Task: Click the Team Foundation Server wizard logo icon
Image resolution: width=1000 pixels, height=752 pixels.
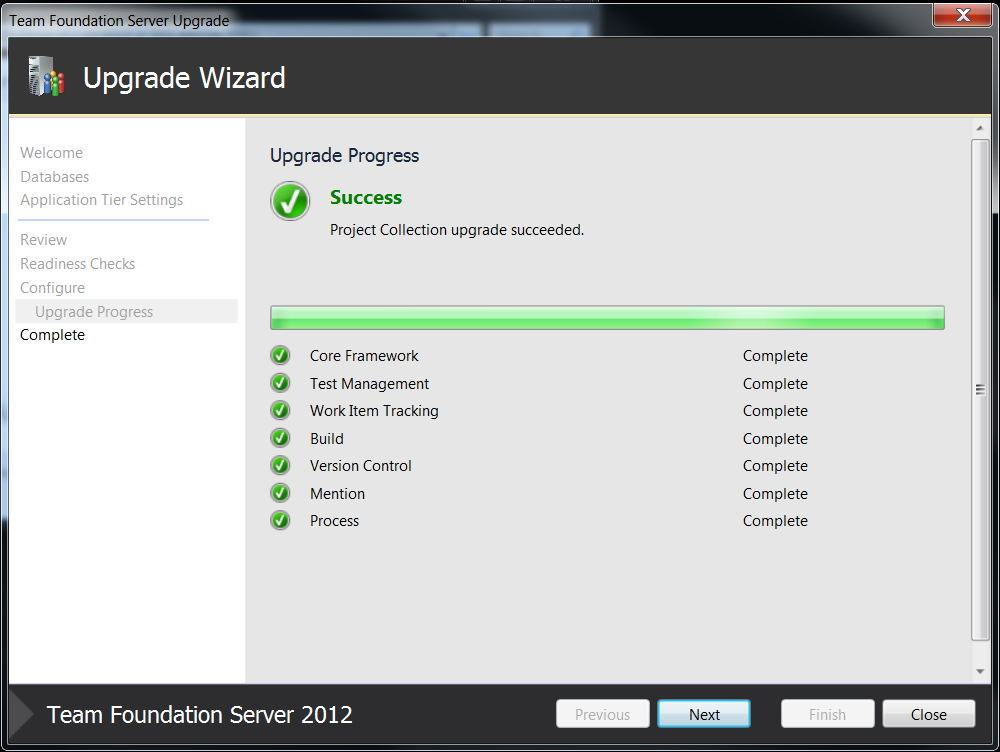Action: 46,77
